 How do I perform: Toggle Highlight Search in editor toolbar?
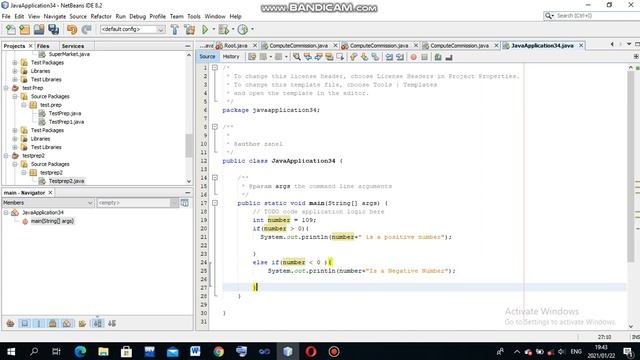[x=329, y=57]
